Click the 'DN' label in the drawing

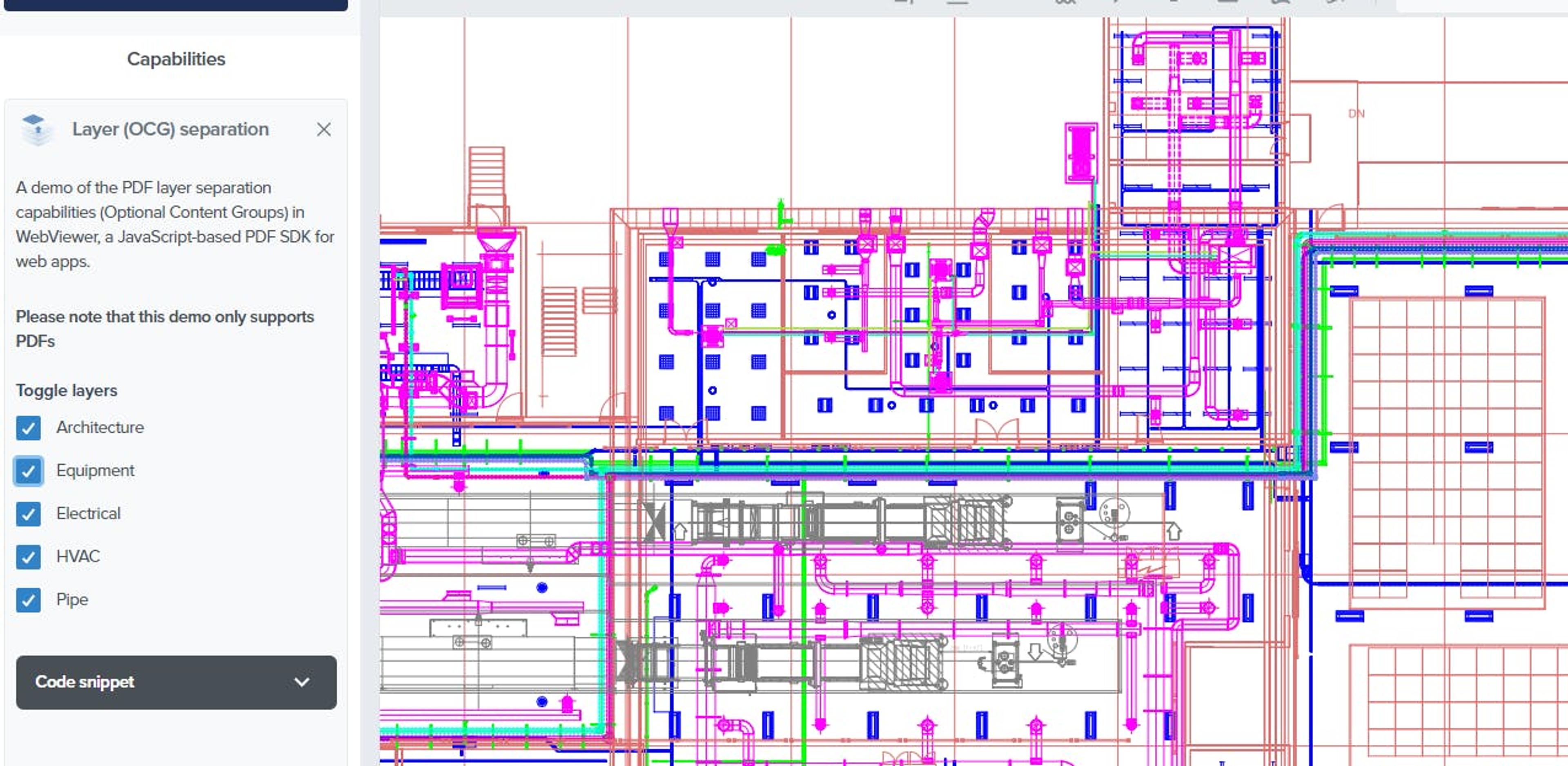pyautogui.click(x=1356, y=114)
